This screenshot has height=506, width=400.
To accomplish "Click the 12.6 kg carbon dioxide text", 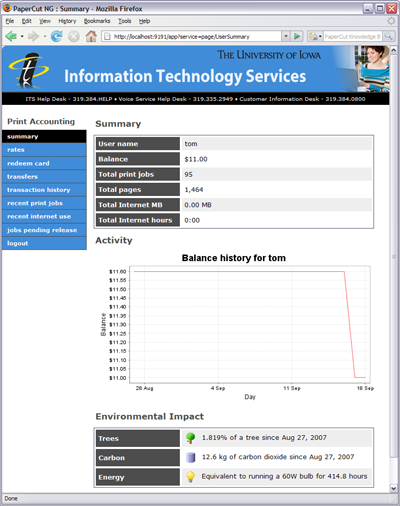I will tap(278, 457).
